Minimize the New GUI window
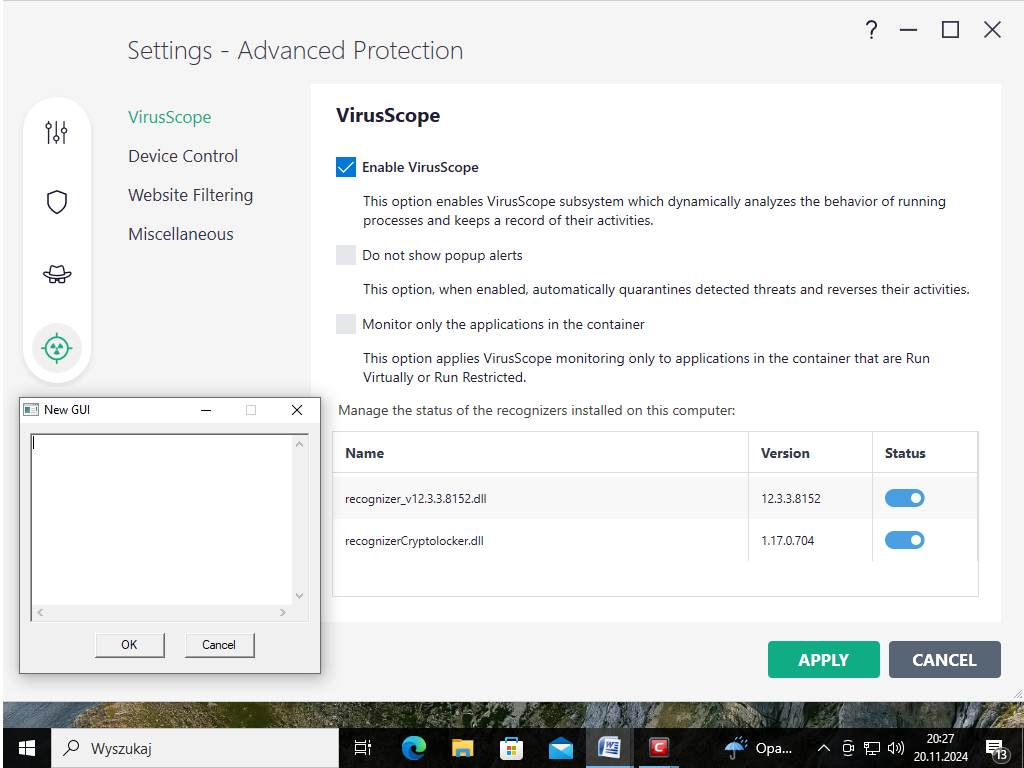This screenshot has height=768, width=1024. [x=206, y=409]
